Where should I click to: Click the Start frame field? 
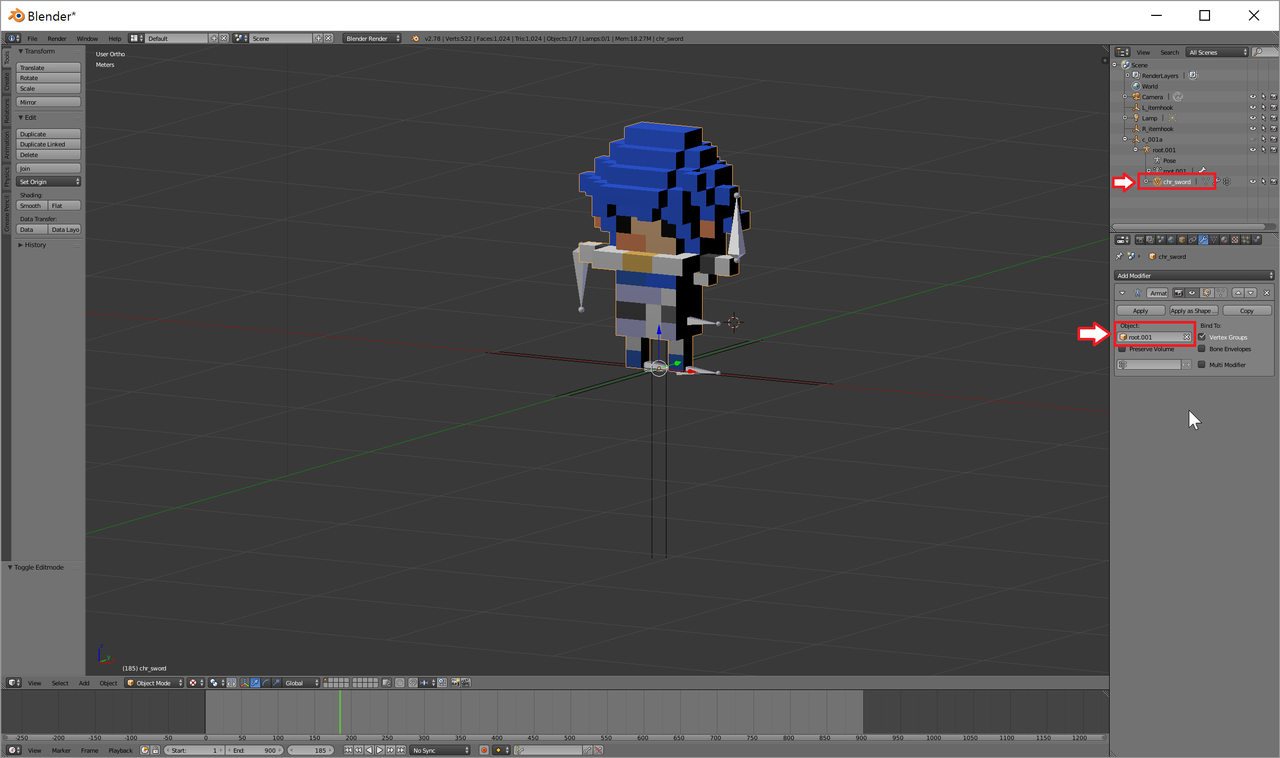coord(194,750)
